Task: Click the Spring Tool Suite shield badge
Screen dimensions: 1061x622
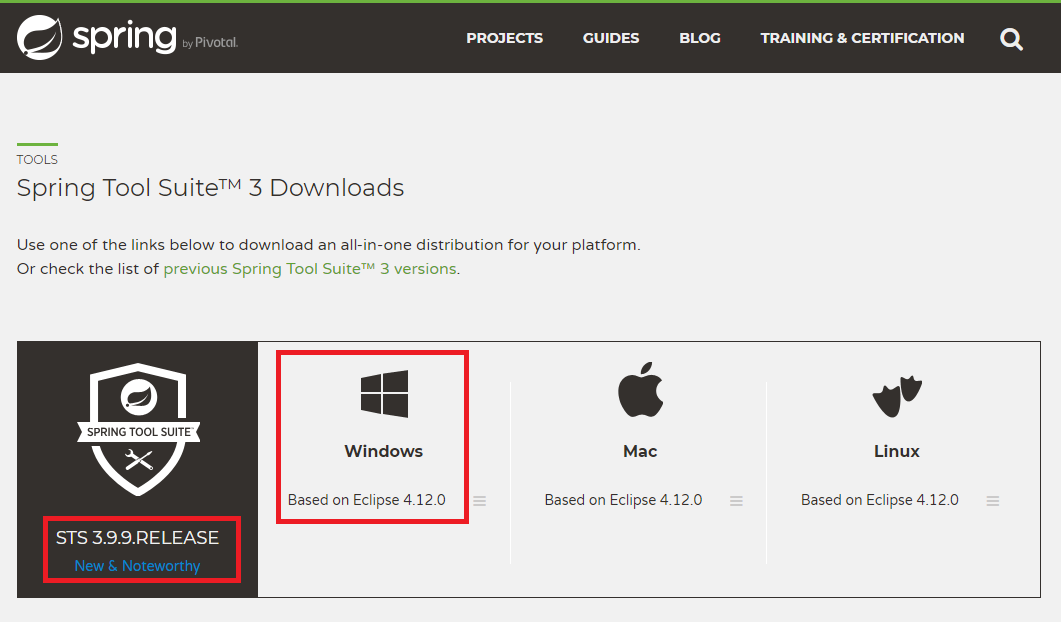Action: pyautogui.click(x=139, y=429)
